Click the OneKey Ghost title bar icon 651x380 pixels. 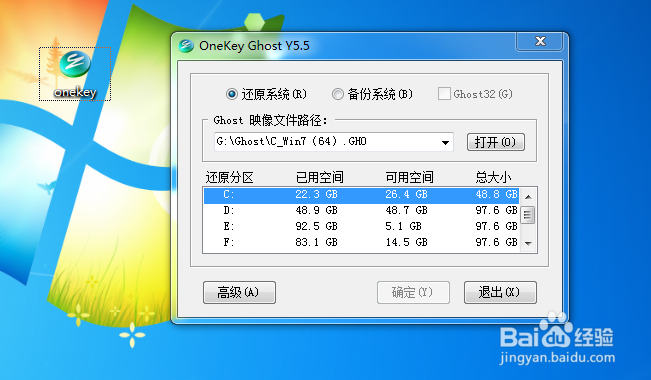point(186,46)
